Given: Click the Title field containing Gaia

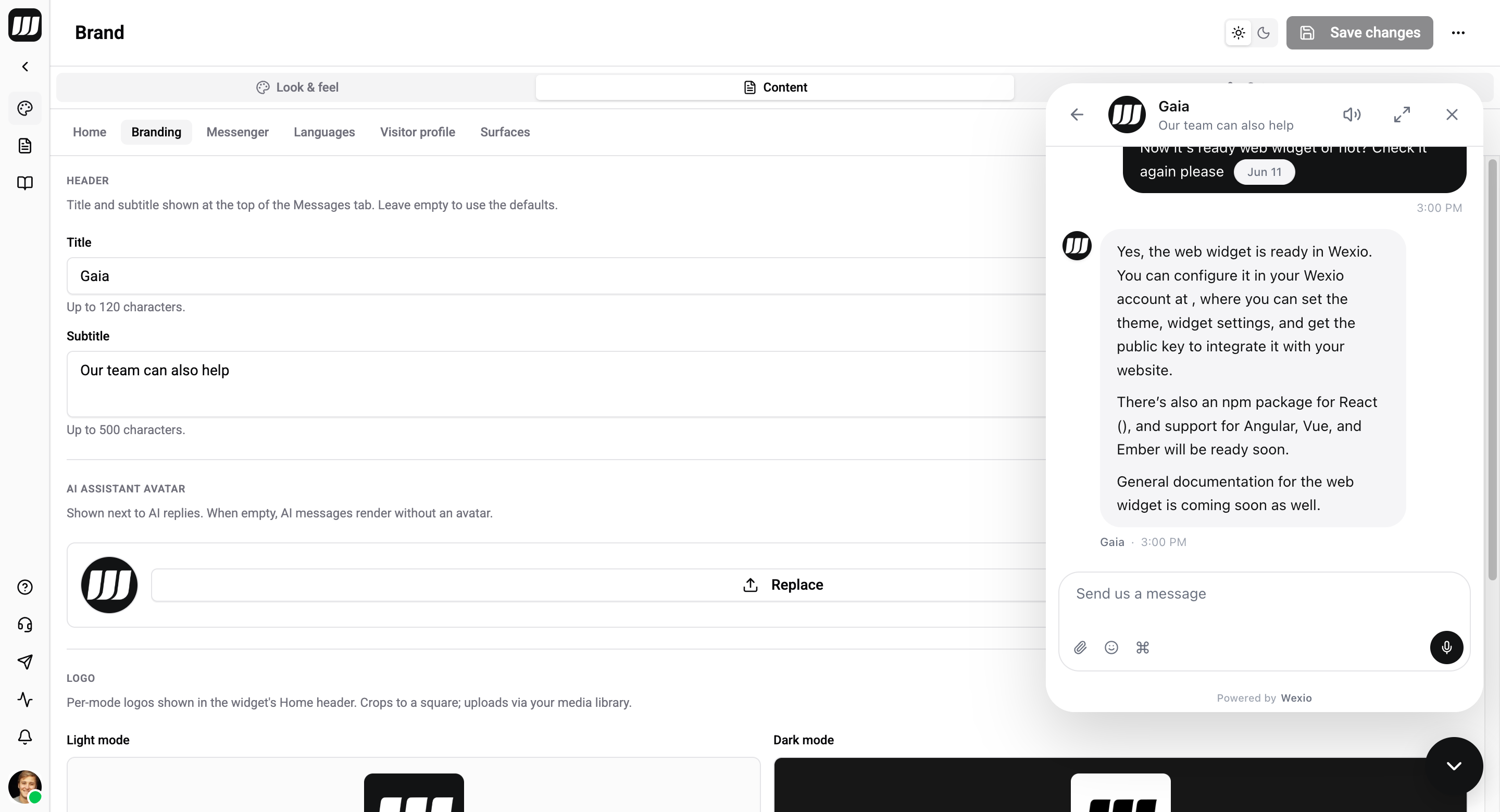Looking at the screenshot, I should 556,276.
